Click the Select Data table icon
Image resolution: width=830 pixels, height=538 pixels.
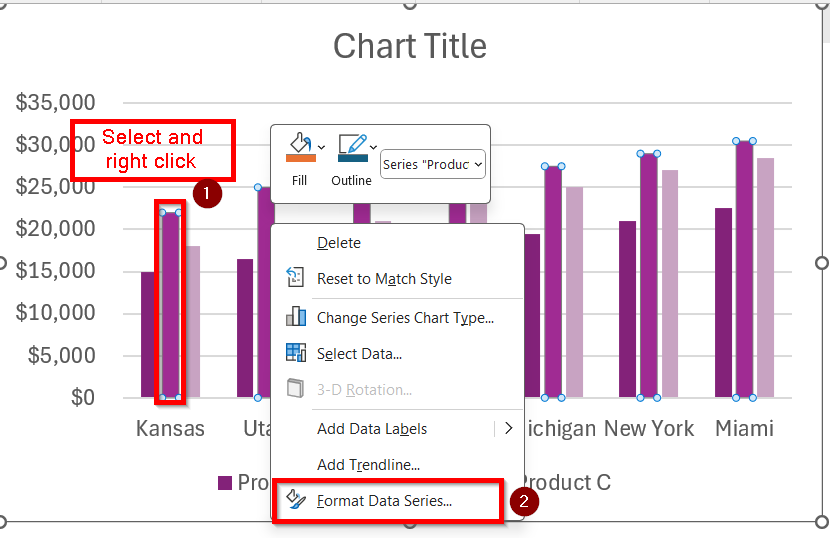coord(295,353)
